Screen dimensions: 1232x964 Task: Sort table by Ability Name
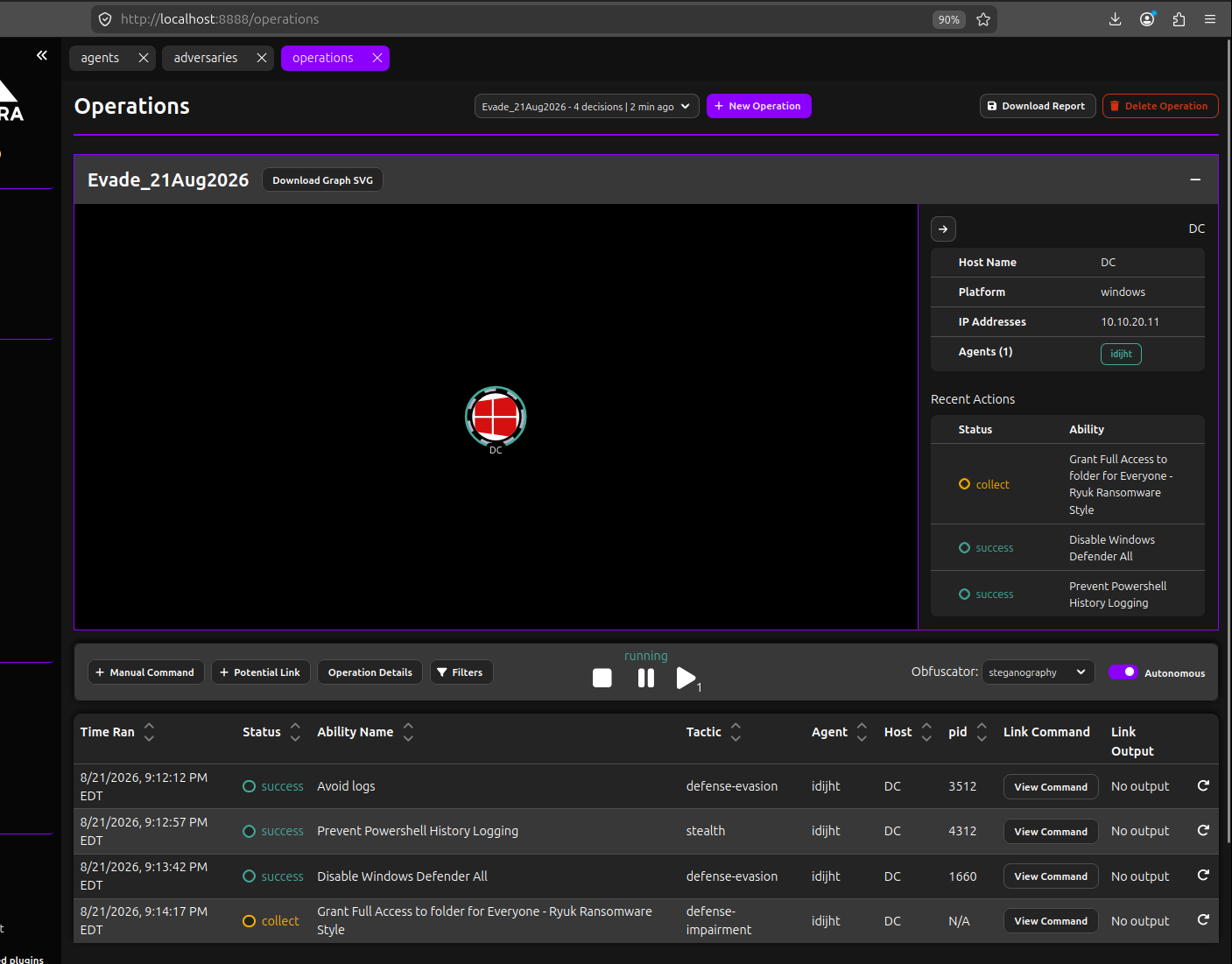(x=408, y=732)
